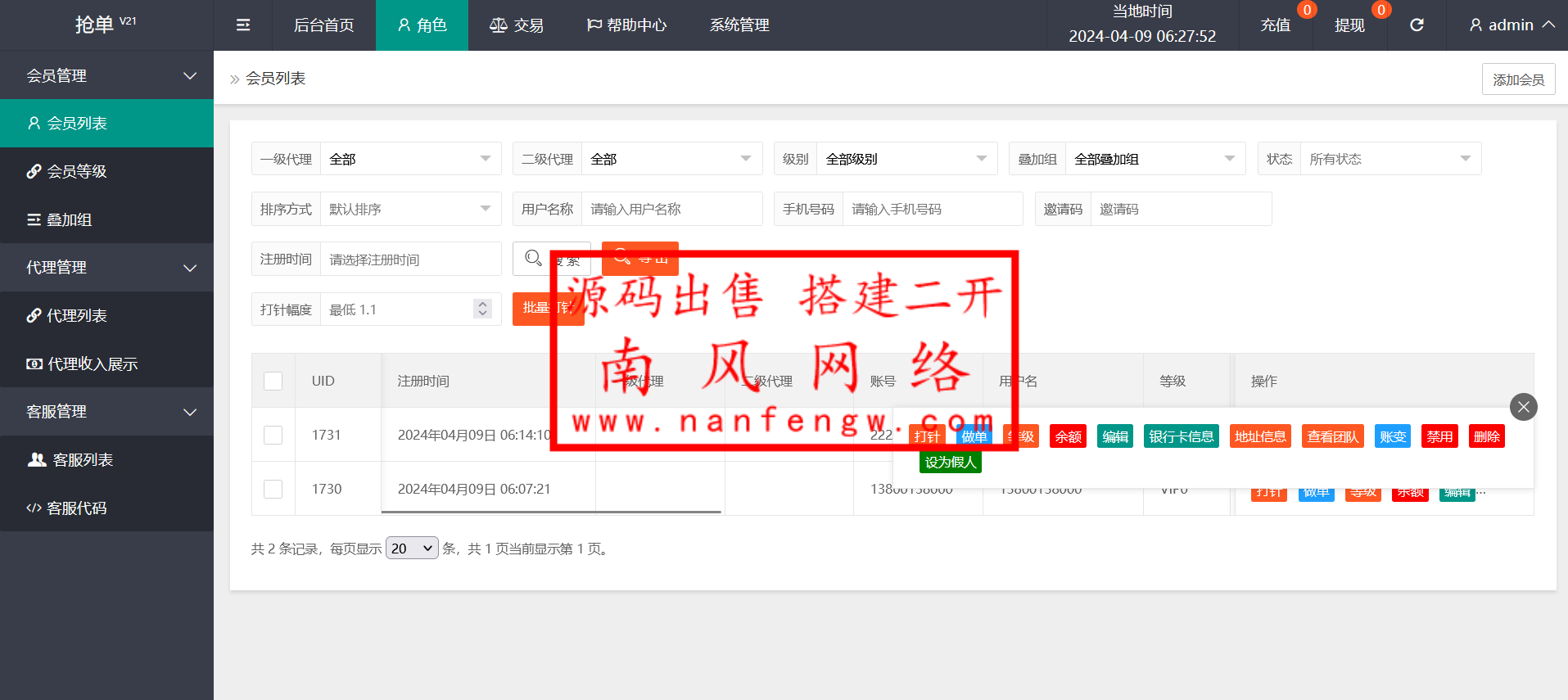The width and height of the screenshot is (1568, 700).
Task: Change the per-page count dropdown showing 20
Action: [412, 549]
